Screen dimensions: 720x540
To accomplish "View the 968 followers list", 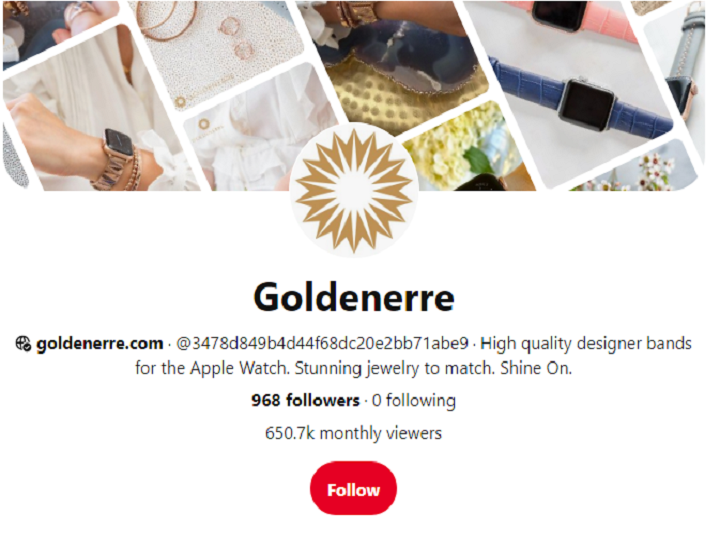I will point(305,400).
